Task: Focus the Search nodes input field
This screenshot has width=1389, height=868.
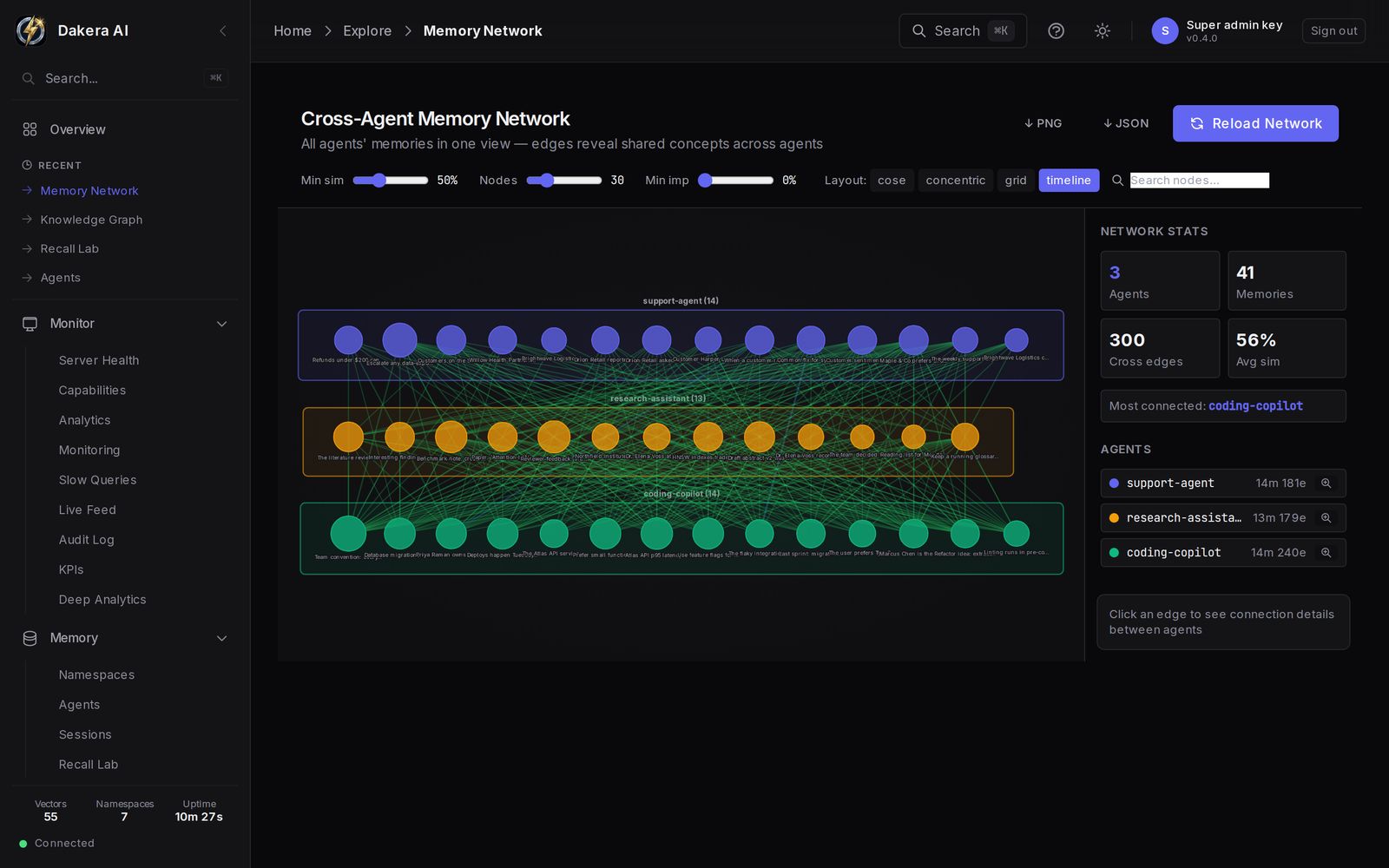Action: [1199, 181]
